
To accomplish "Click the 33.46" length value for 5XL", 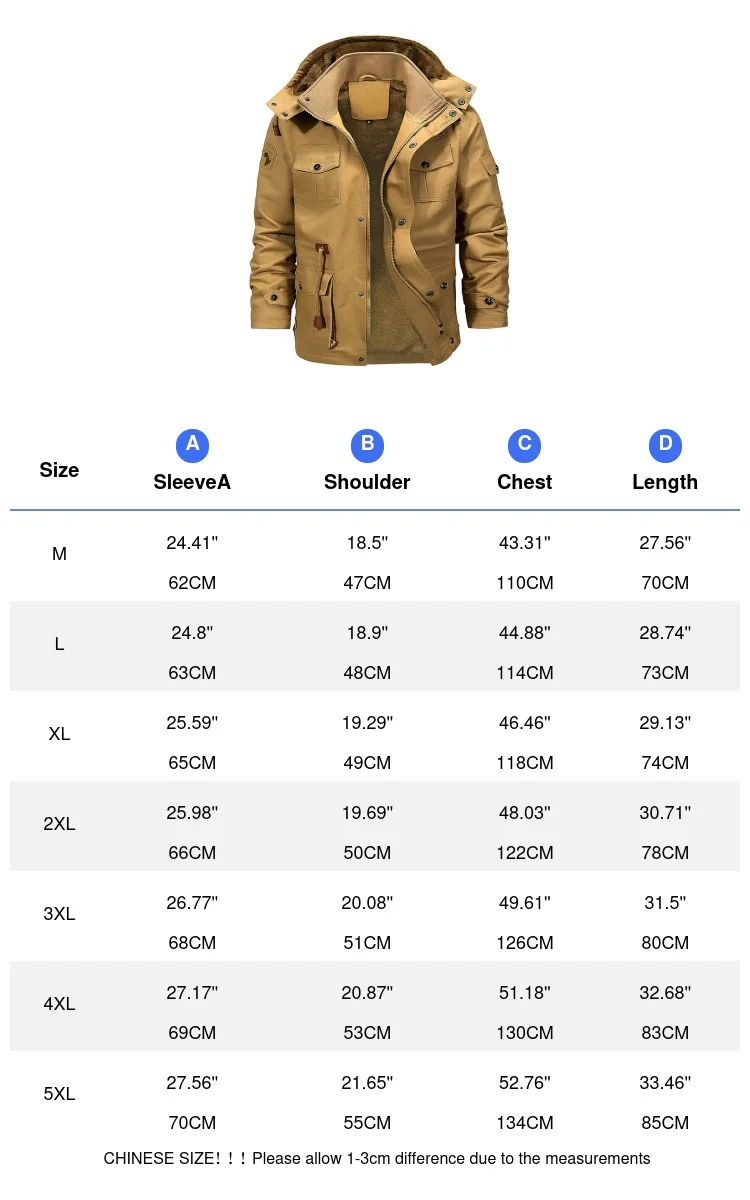I will point(665,1083).
